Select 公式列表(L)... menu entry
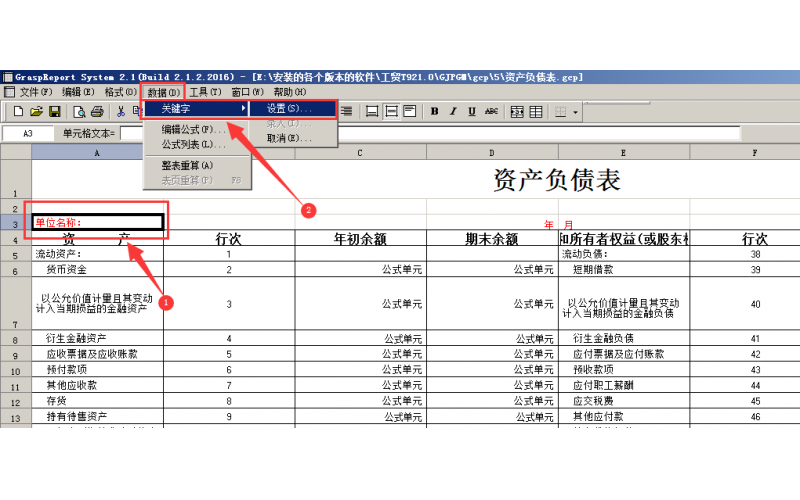Image resolution: width=800 pixels, height=500 pixels. pos(196,144)
